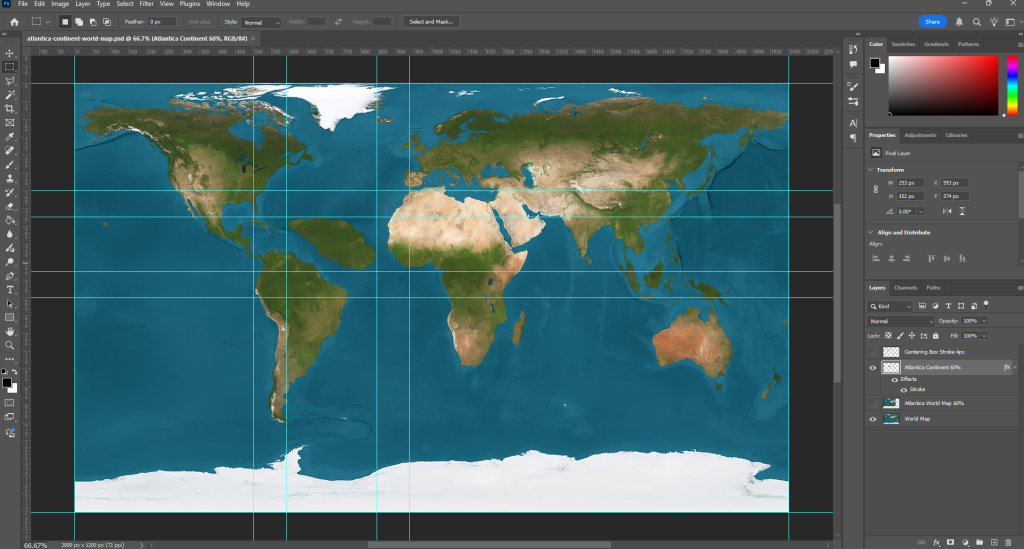Switch to the Libraries tab

pyautogui.click(x=956, y=135)
